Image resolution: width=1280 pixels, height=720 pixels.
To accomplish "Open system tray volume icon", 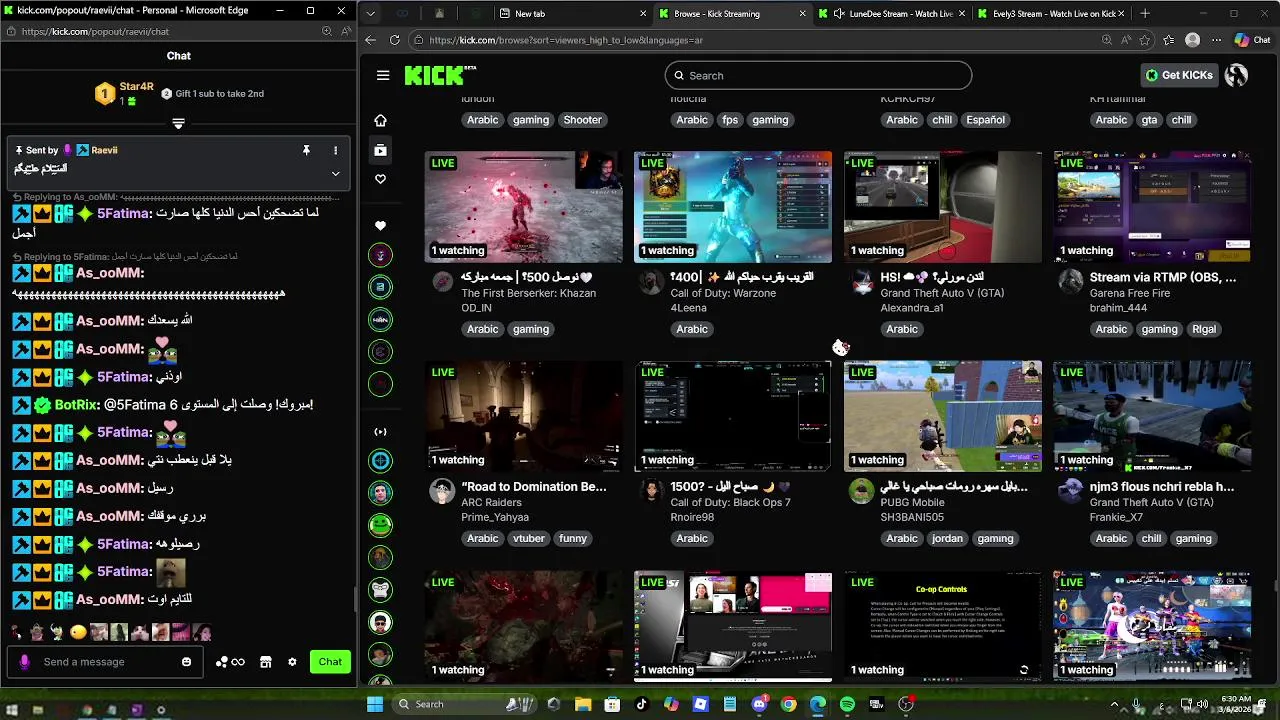I will click(1201, 704).
